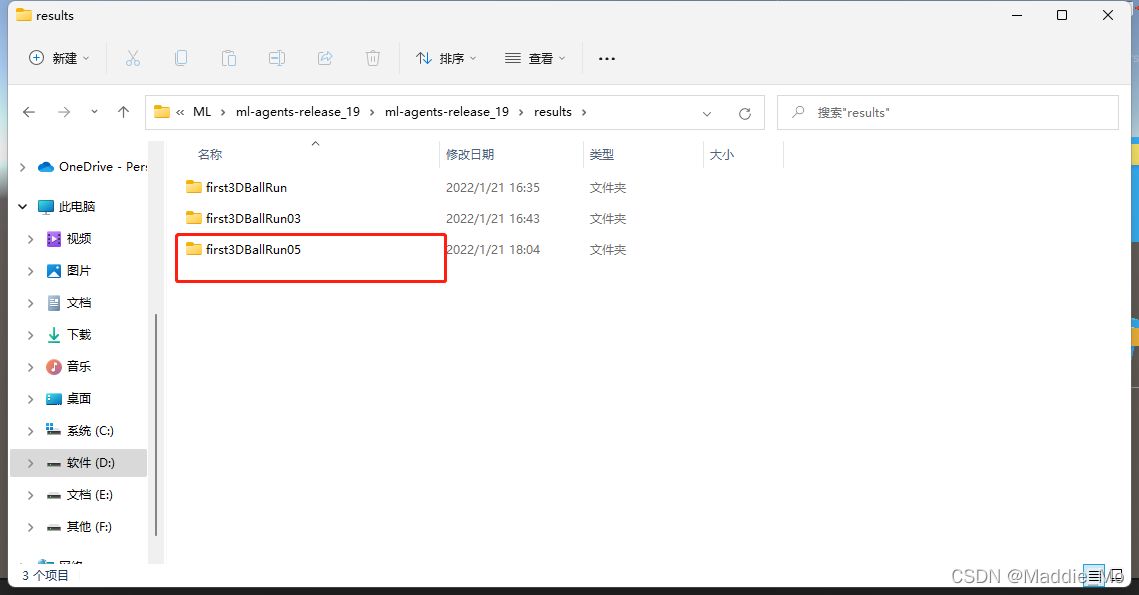Navigate back with the left arrow
This screenshot has width=1139, height=595.
29,112
